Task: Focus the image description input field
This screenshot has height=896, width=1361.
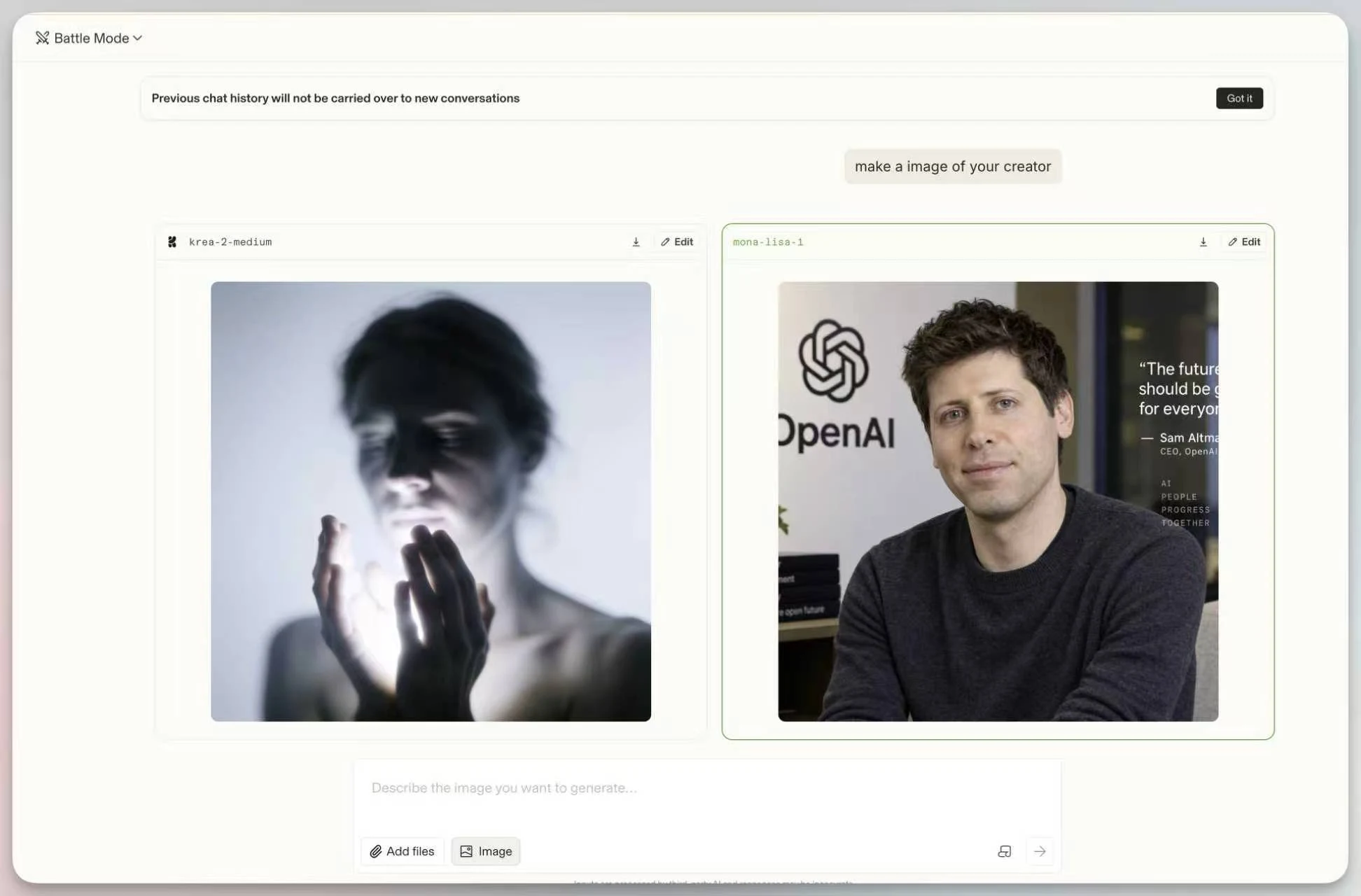Action: pos(707,788)
